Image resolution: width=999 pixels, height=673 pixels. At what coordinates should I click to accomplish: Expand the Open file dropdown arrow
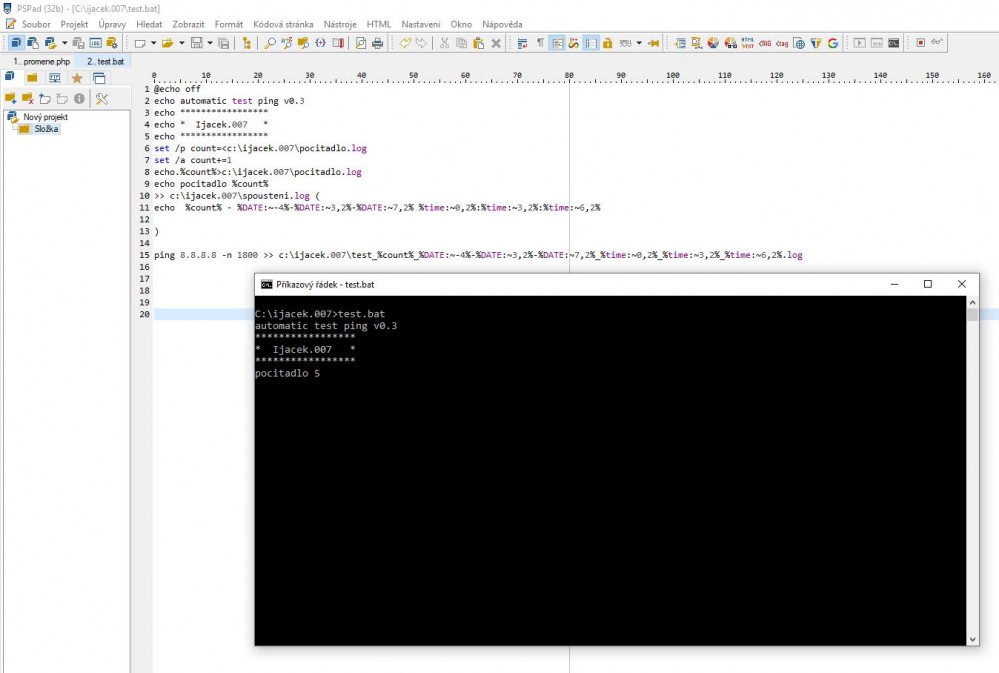click(181, 43)
